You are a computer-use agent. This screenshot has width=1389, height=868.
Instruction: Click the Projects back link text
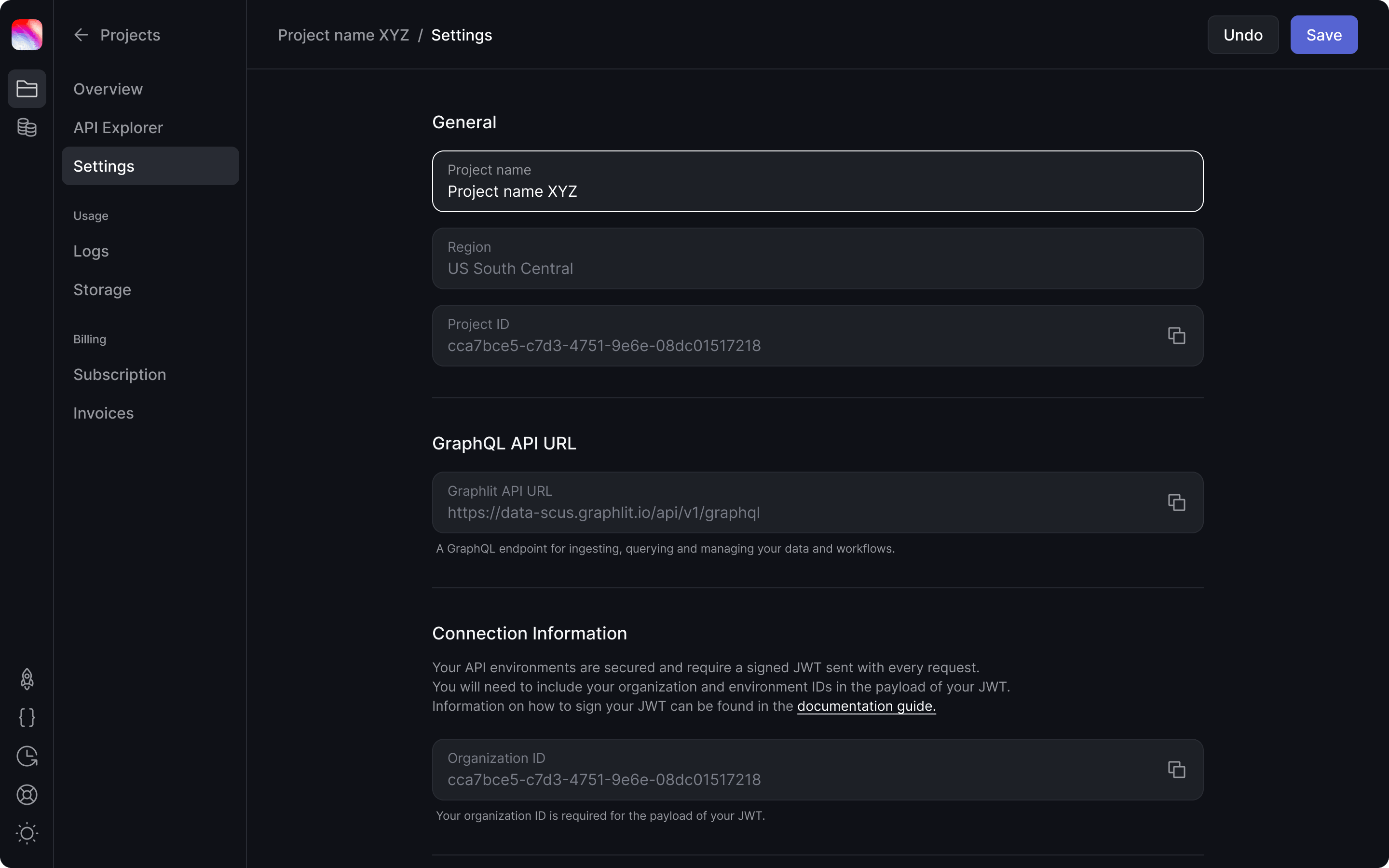pyautogui.click(x=130, y=35)
